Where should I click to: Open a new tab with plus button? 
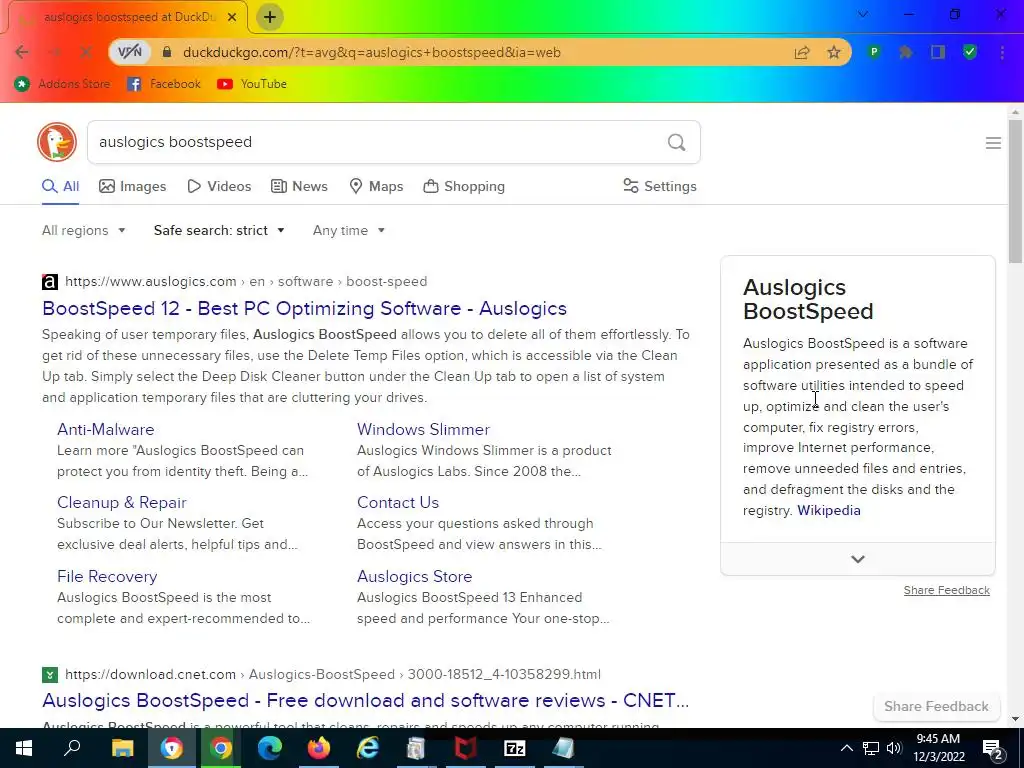pyautogui.click(x=270, y=17)
